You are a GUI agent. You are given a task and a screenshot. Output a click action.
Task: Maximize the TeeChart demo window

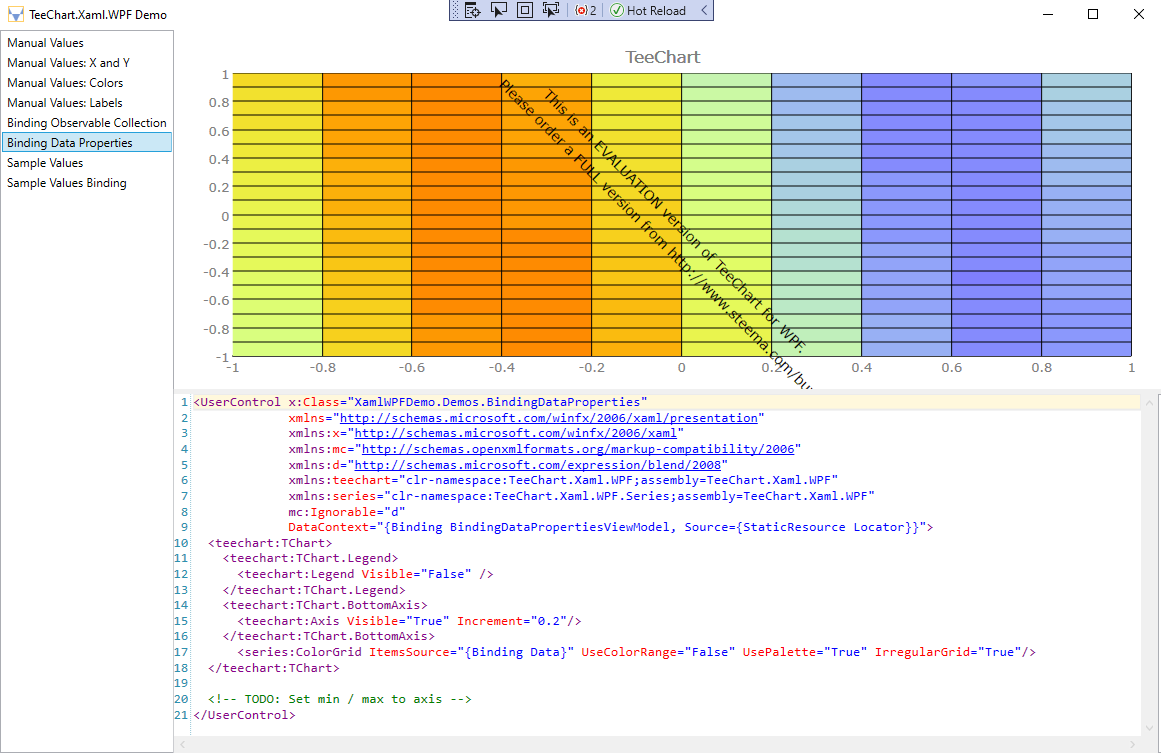[x=1093, y=14]
